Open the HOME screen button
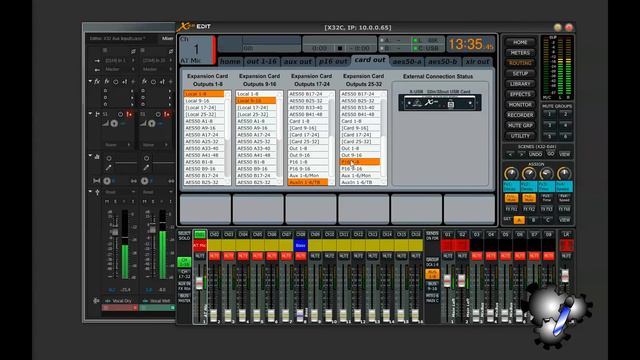This screenshot has width=640, height=360. 520,42
